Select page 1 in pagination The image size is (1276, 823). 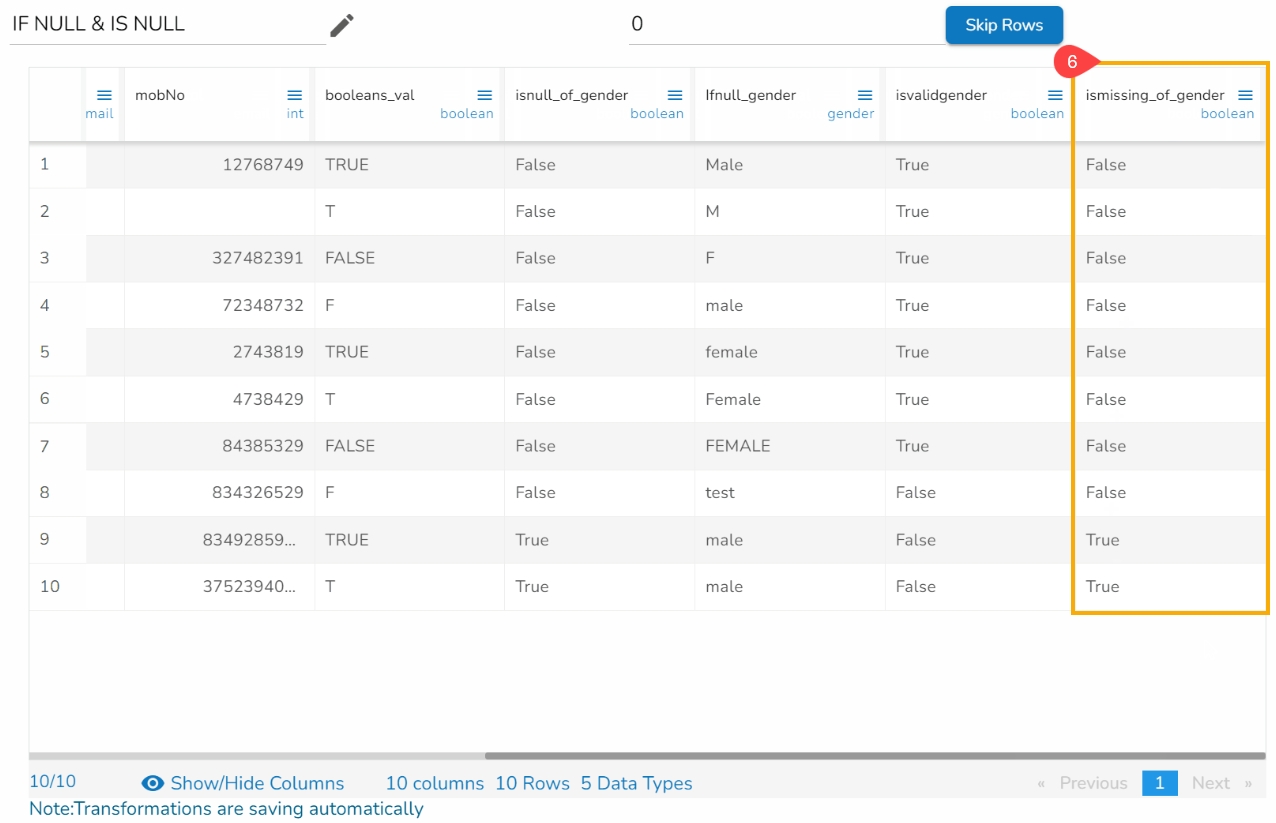[x=1159, y=783]
